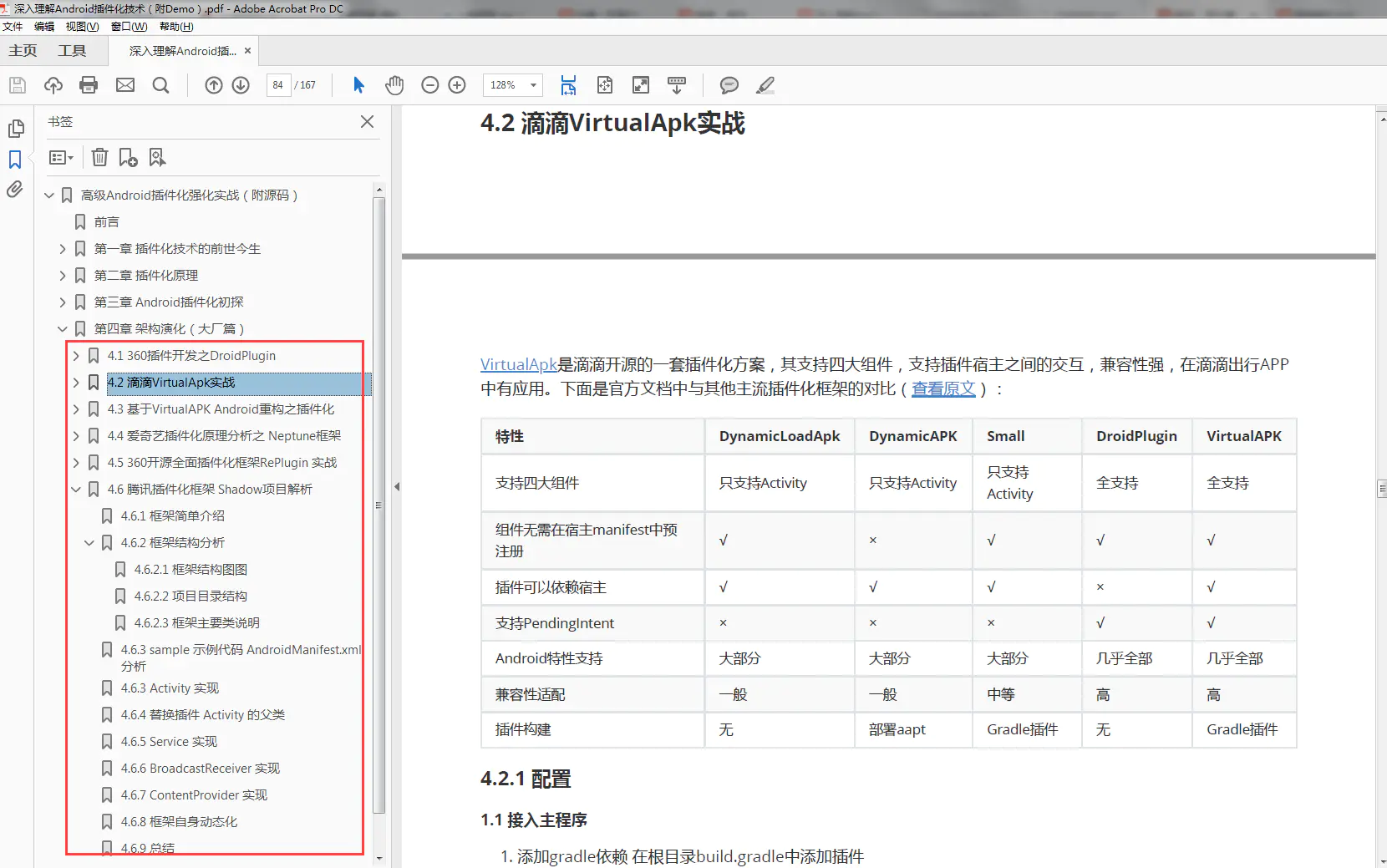Image resolution: width=1387 pixels, height=868 pixels.
Task: Collapse 4.6.2 框架结构分析 bookmark
Action: [x=89, y=543]
